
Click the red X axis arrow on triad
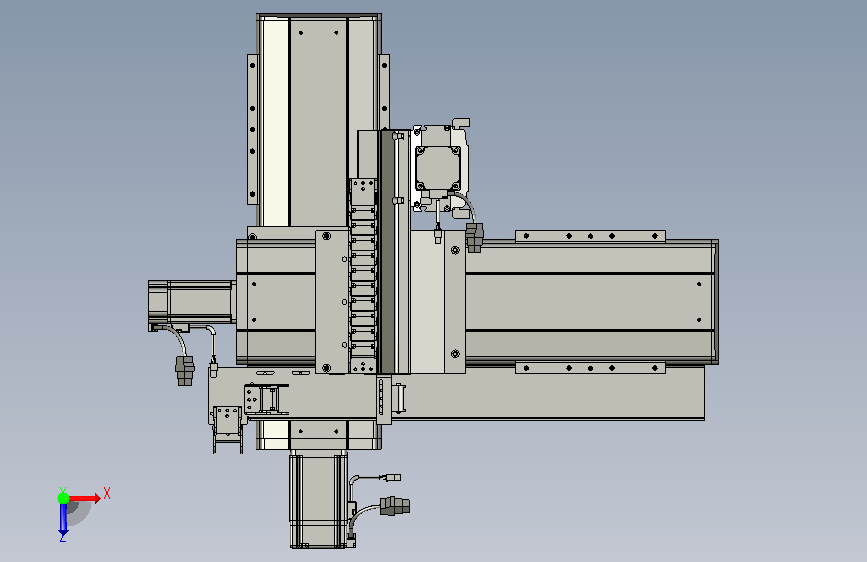[85, 498]
